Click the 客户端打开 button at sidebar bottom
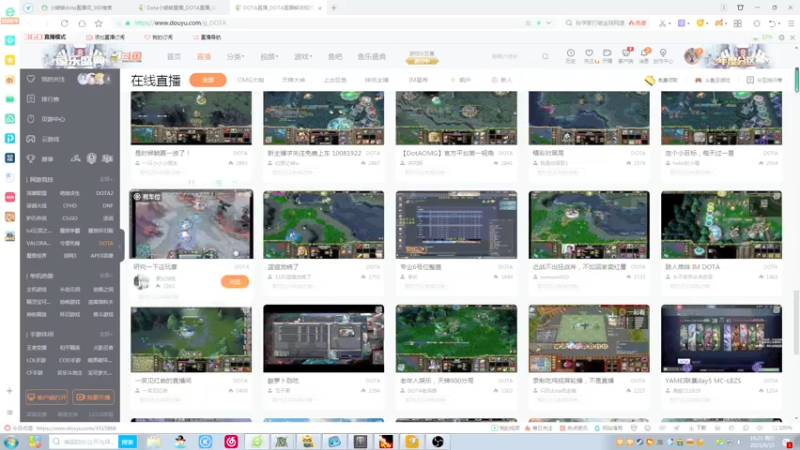Image resolution: width=800 pixels, height=450 pixels. click(46, 397)
